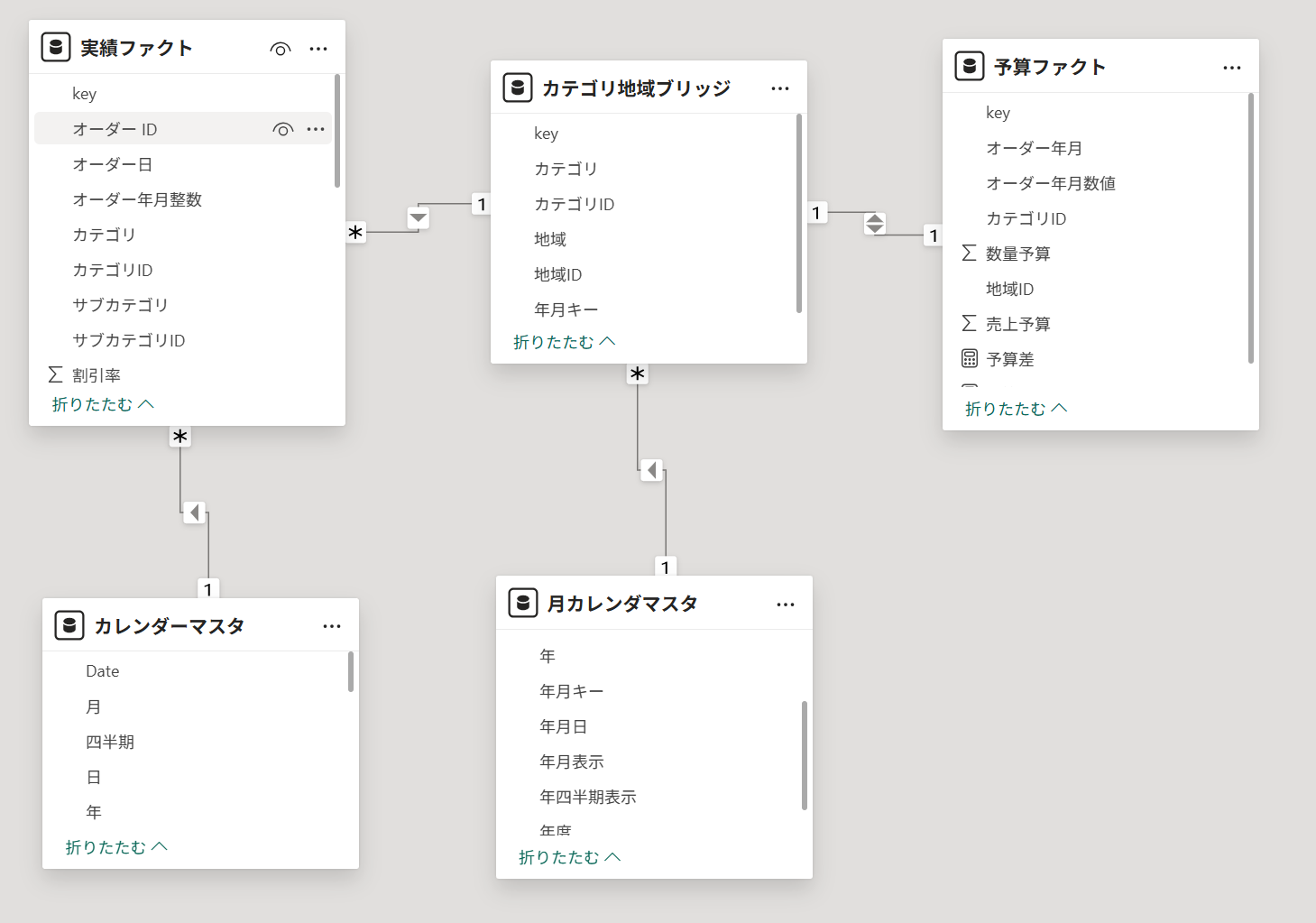Collapse the 予算ファクト table fields
Image resolution: width=1316 pixels, height=923 pixels.
click(x=1016, y=409)
